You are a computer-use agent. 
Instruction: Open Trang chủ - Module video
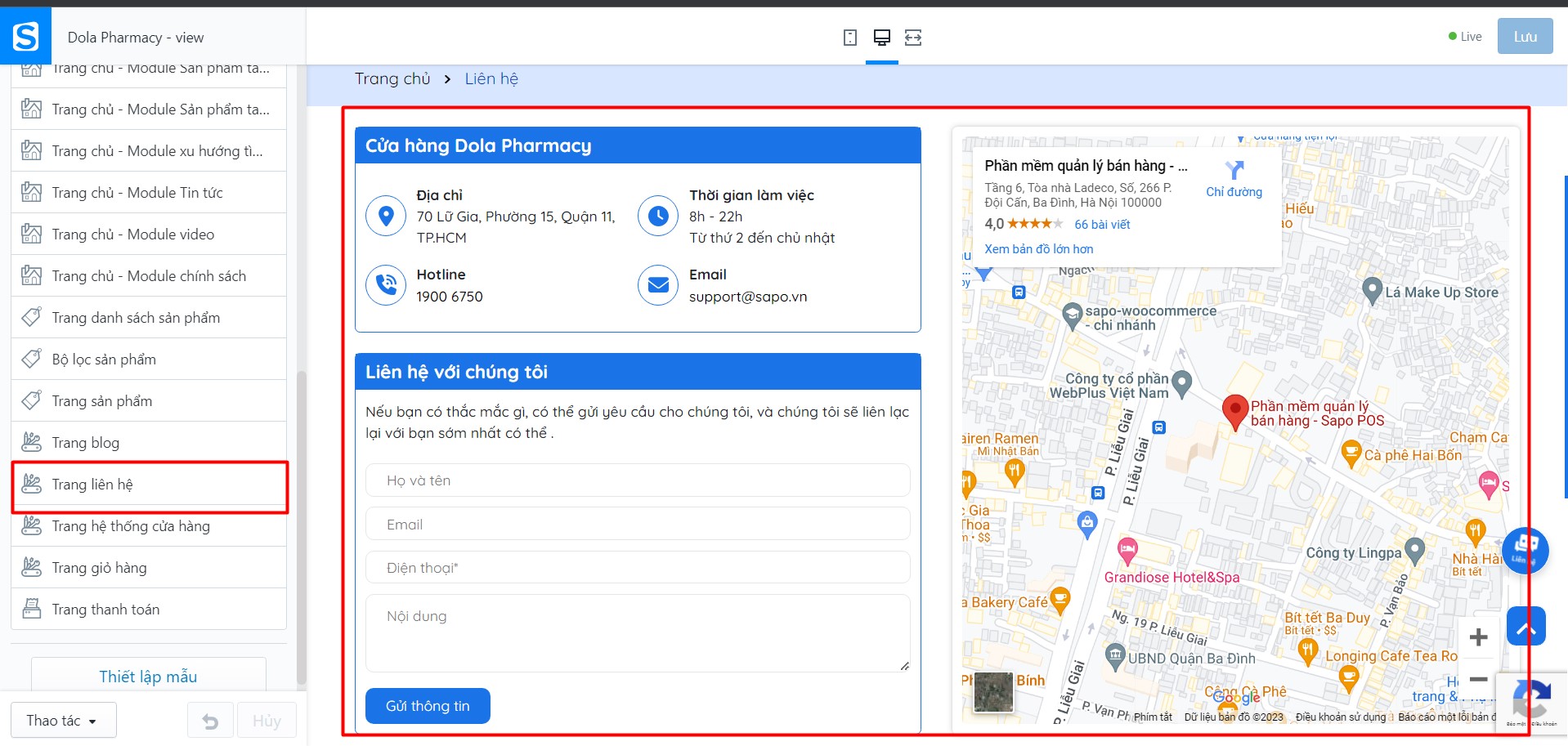coord(149,234)
